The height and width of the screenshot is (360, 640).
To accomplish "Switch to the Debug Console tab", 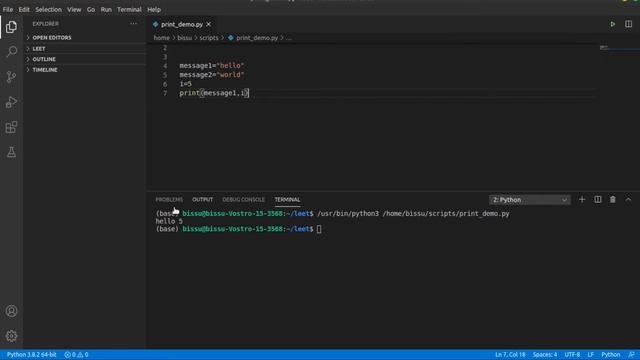I will coord(243,200).
